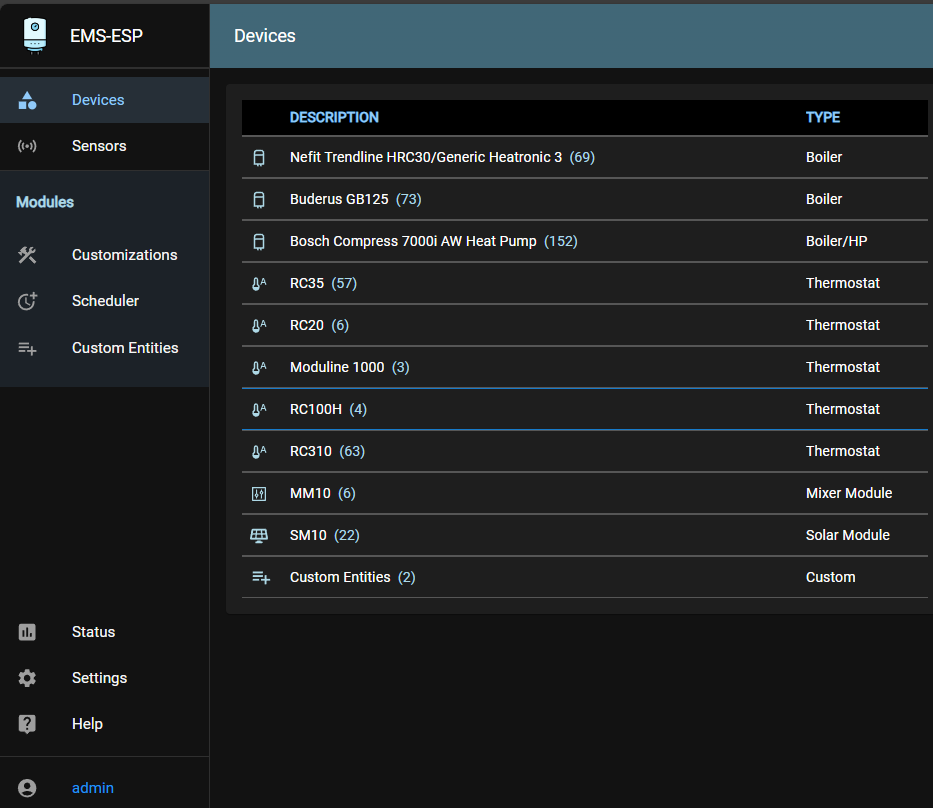Open the Sensors menu item
This screenshot has width=933, height=808.
click(99, 146)
